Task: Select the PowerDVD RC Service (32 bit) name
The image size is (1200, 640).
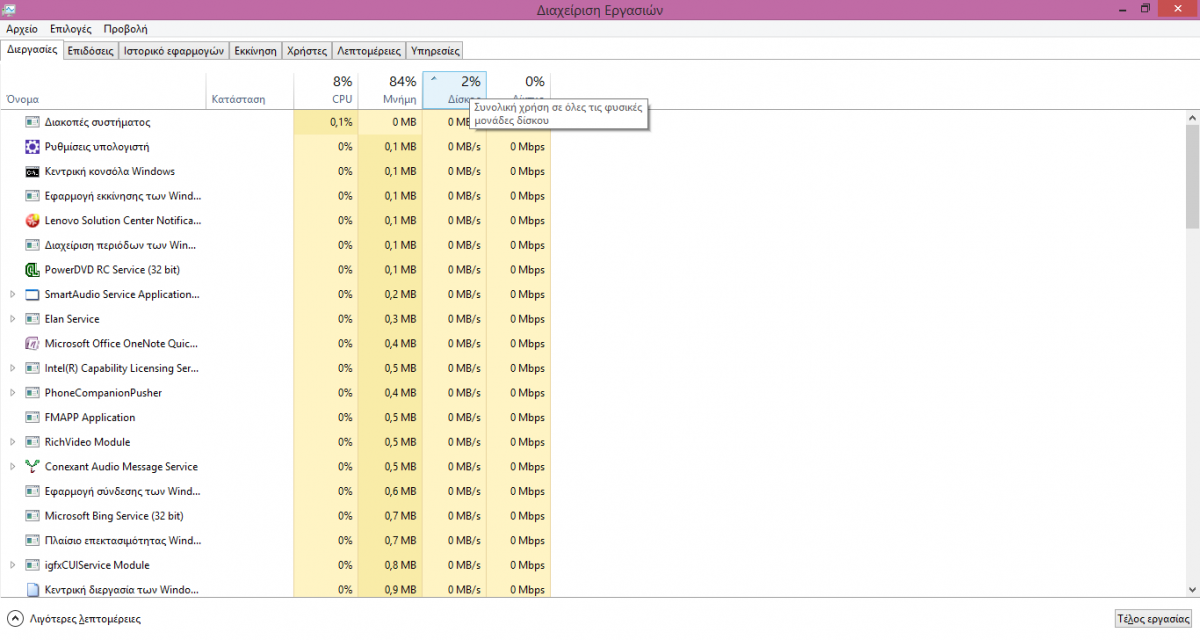Action: (x=112, y=270)
